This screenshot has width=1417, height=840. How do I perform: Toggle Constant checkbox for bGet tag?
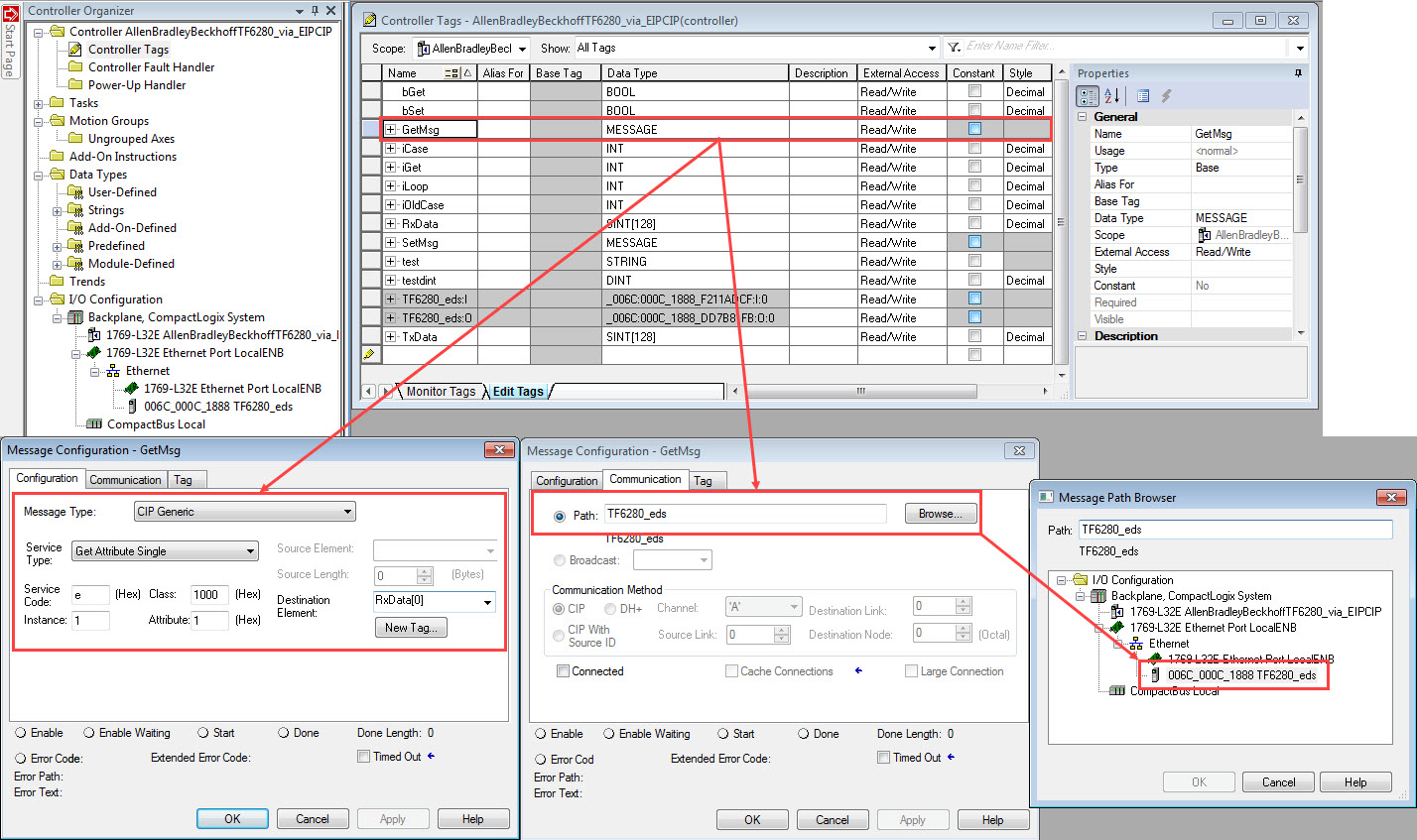coord(974,91)
